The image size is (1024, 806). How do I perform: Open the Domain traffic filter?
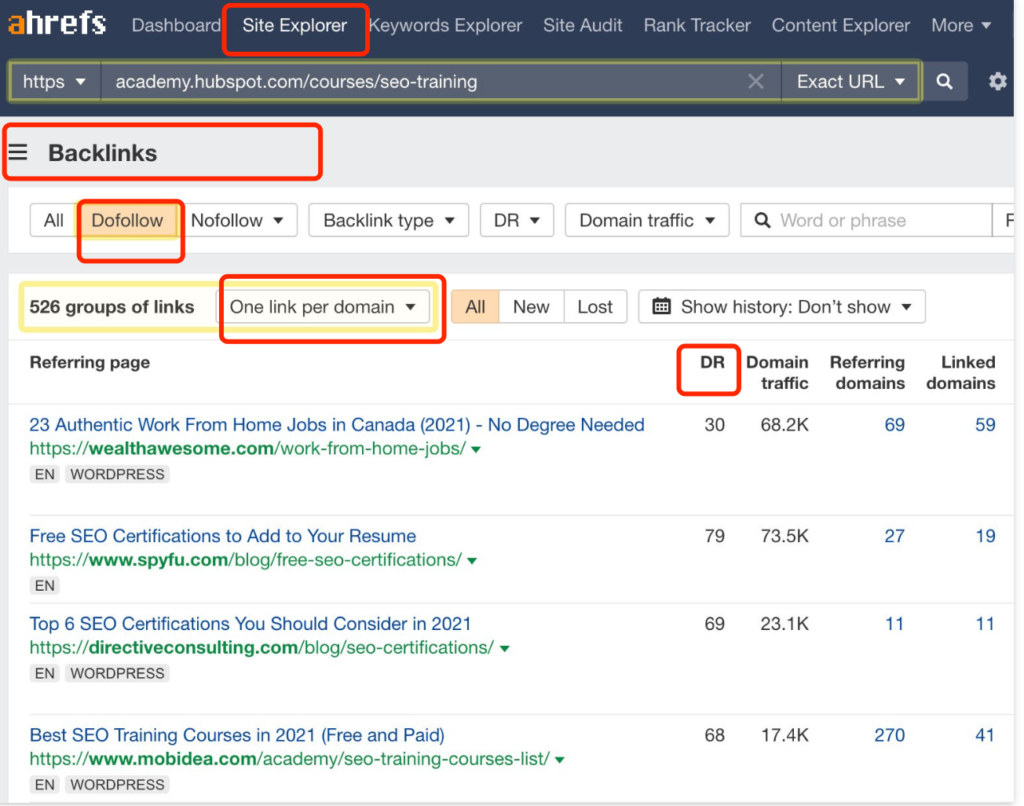click(x=647, y=220)
